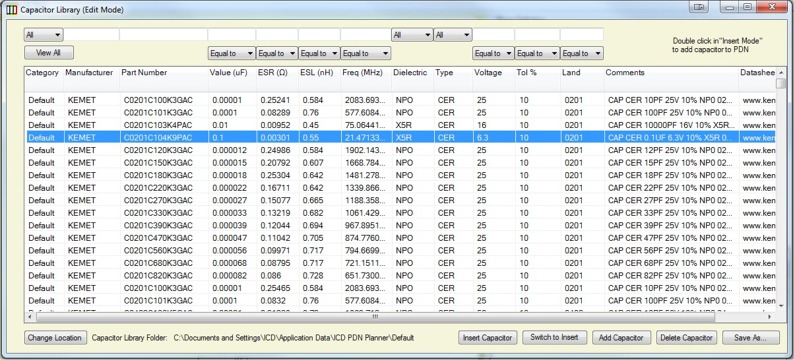Select part number C0201C390K3GAC
794x360 pixels.
(158, 225)
